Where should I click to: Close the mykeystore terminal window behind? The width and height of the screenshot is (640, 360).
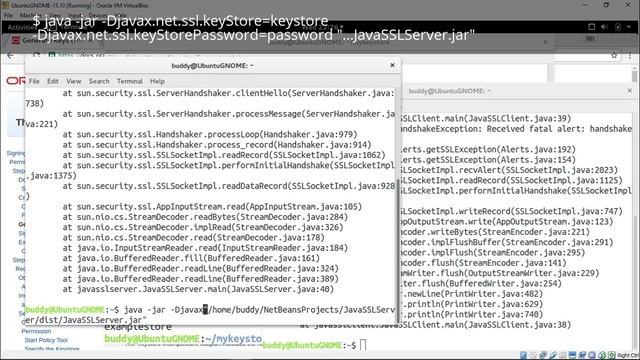tap(546, 42)
